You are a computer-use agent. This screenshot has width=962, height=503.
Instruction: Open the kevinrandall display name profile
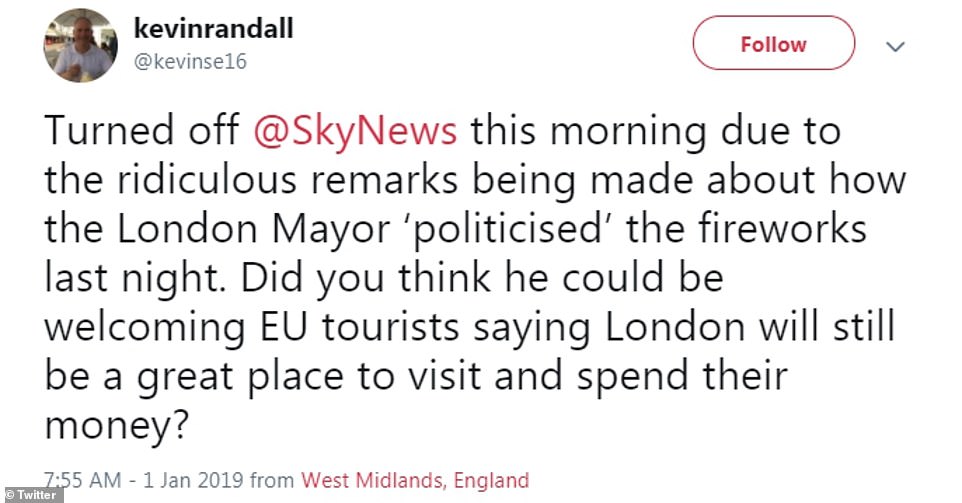pyautogui.click(x=213, y=29)
